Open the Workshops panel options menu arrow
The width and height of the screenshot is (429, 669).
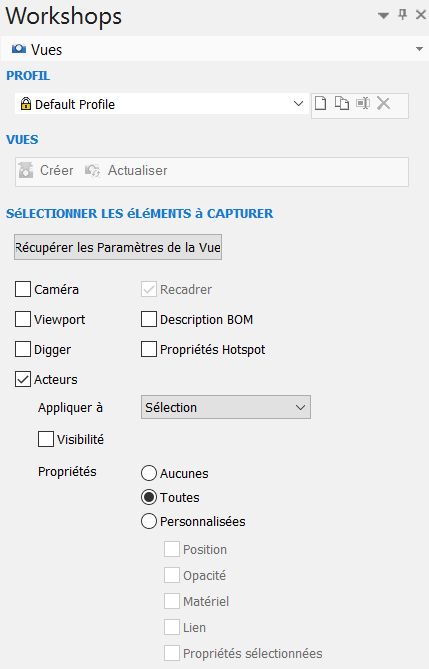pyautogui.click(x=383, y=16)
